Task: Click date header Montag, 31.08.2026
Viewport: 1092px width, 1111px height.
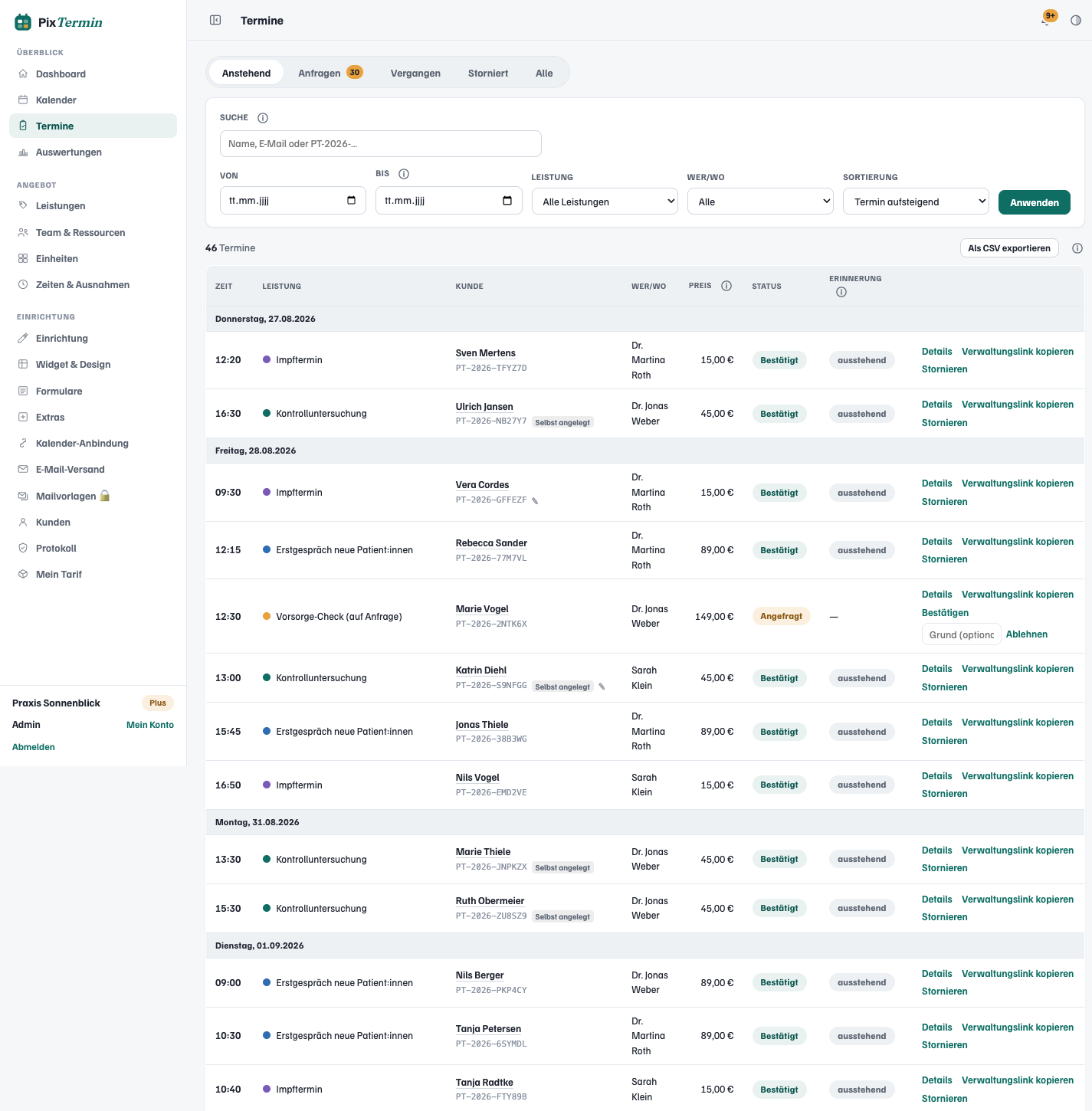Action: [x=257, y=822]
